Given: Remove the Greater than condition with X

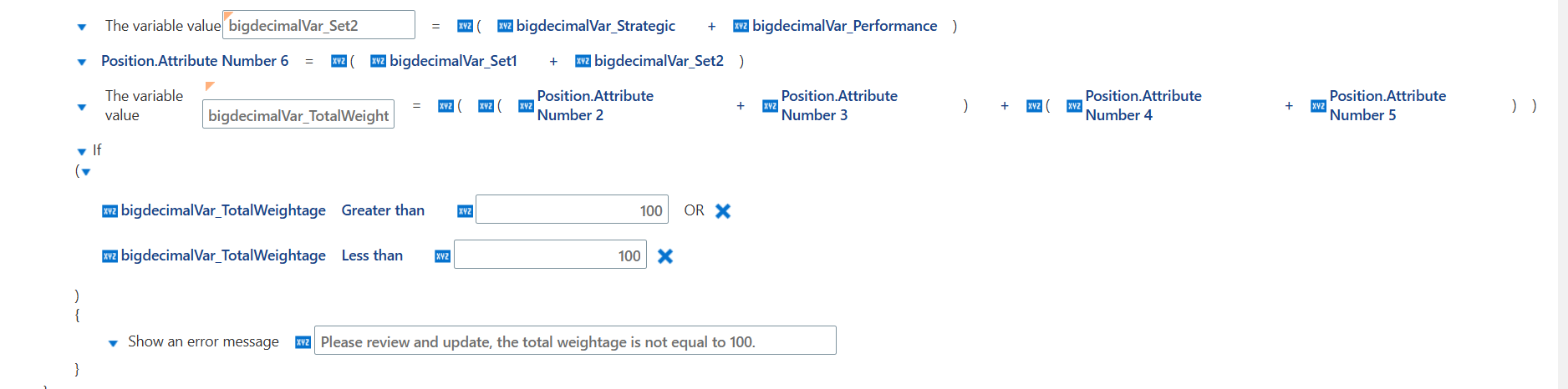Looking at the screenshot, I should click(723, 211).
